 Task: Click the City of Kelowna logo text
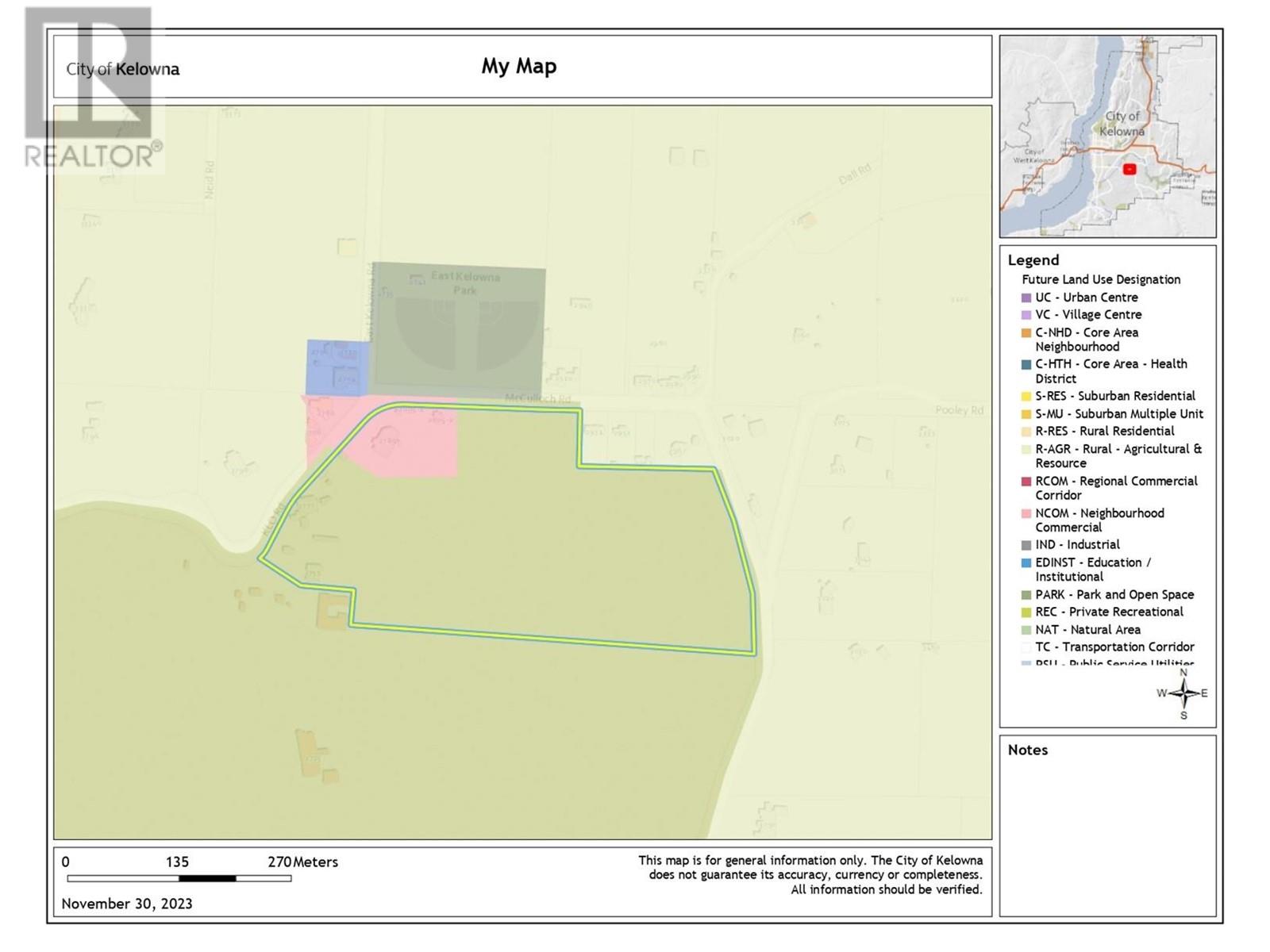coord(123,69)
